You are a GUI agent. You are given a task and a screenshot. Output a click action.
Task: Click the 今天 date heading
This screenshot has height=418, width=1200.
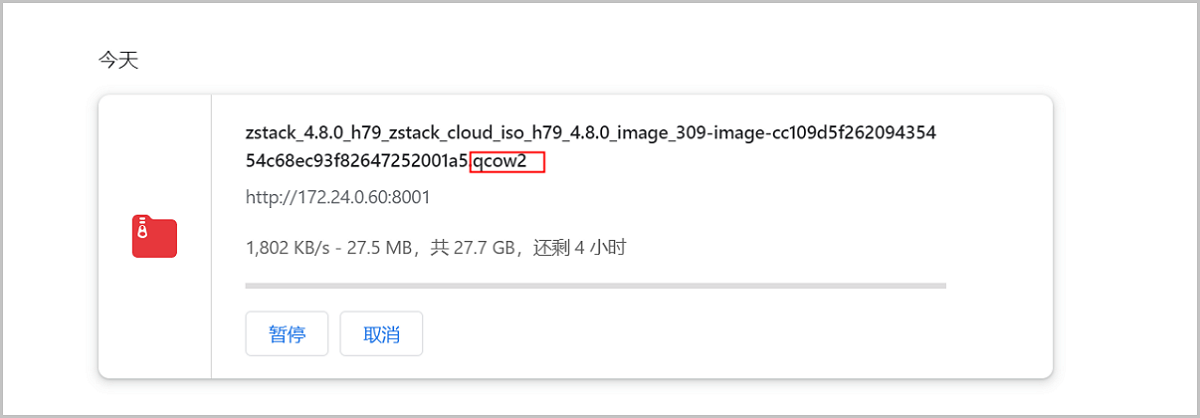(x=118, y=60)
